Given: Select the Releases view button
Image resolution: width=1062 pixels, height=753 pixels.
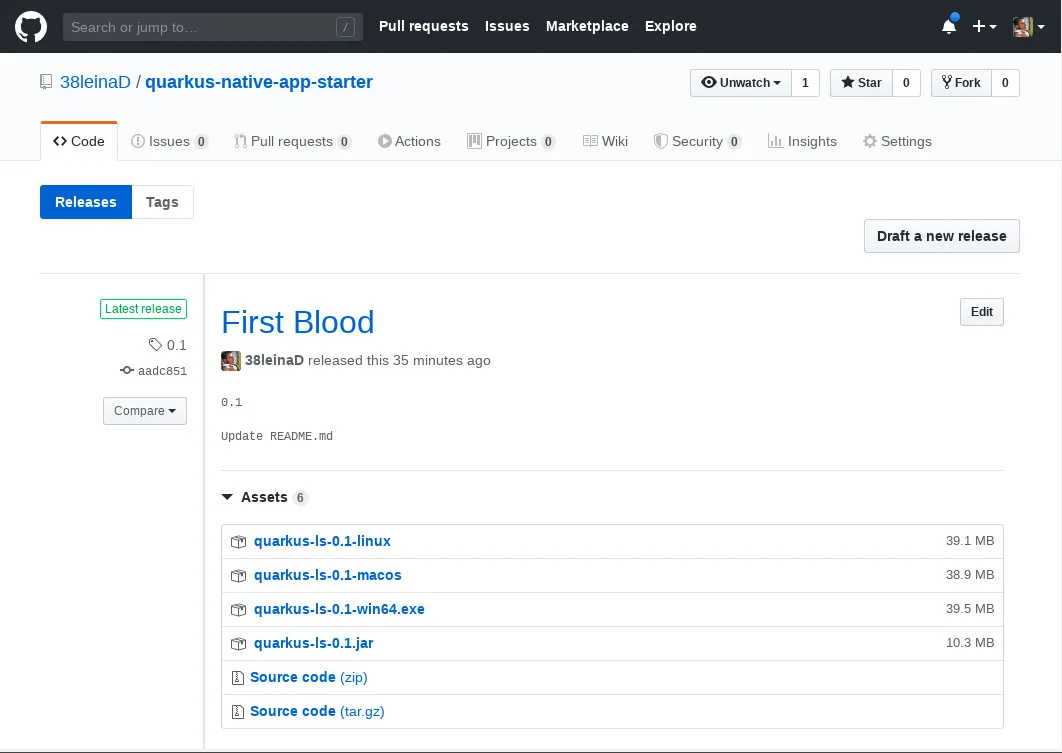Looking at the screenshot, I should coord(85,202).
